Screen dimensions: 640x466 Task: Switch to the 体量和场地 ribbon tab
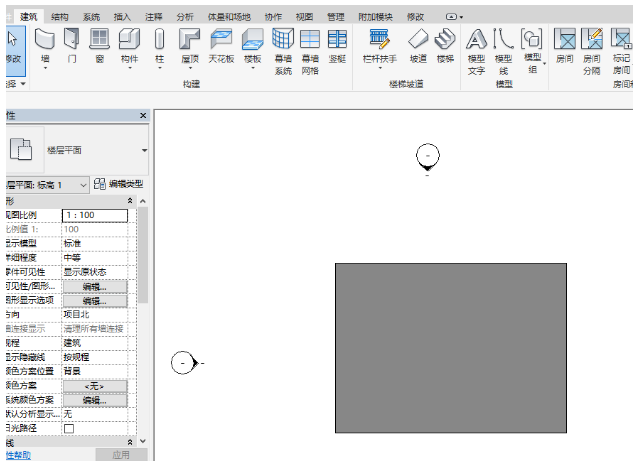click(229, 17)
